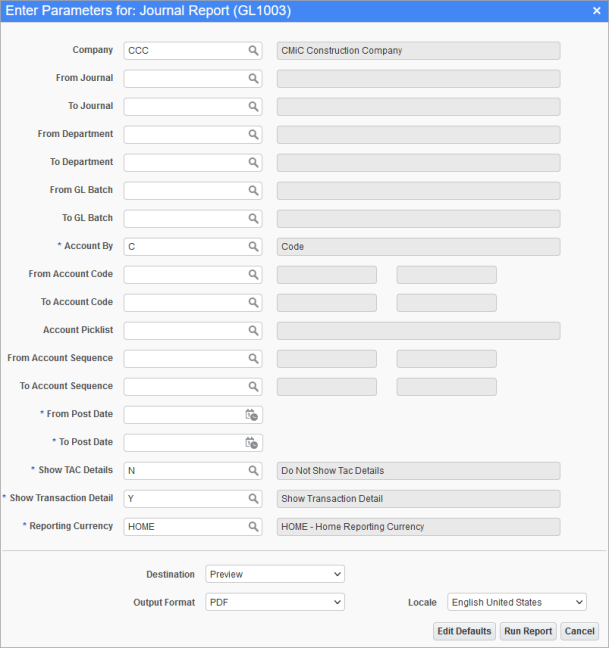Open From Journal lookup magnifier

click(x=253, y=79)
